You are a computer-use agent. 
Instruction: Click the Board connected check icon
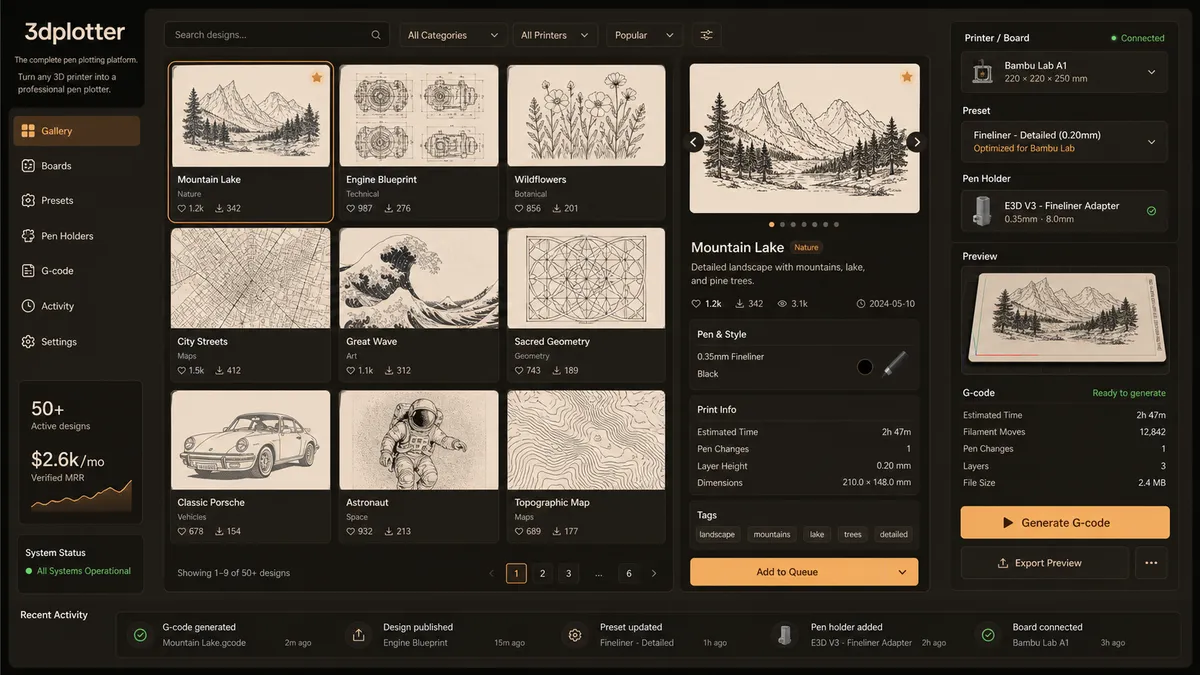tap(988, 635)
